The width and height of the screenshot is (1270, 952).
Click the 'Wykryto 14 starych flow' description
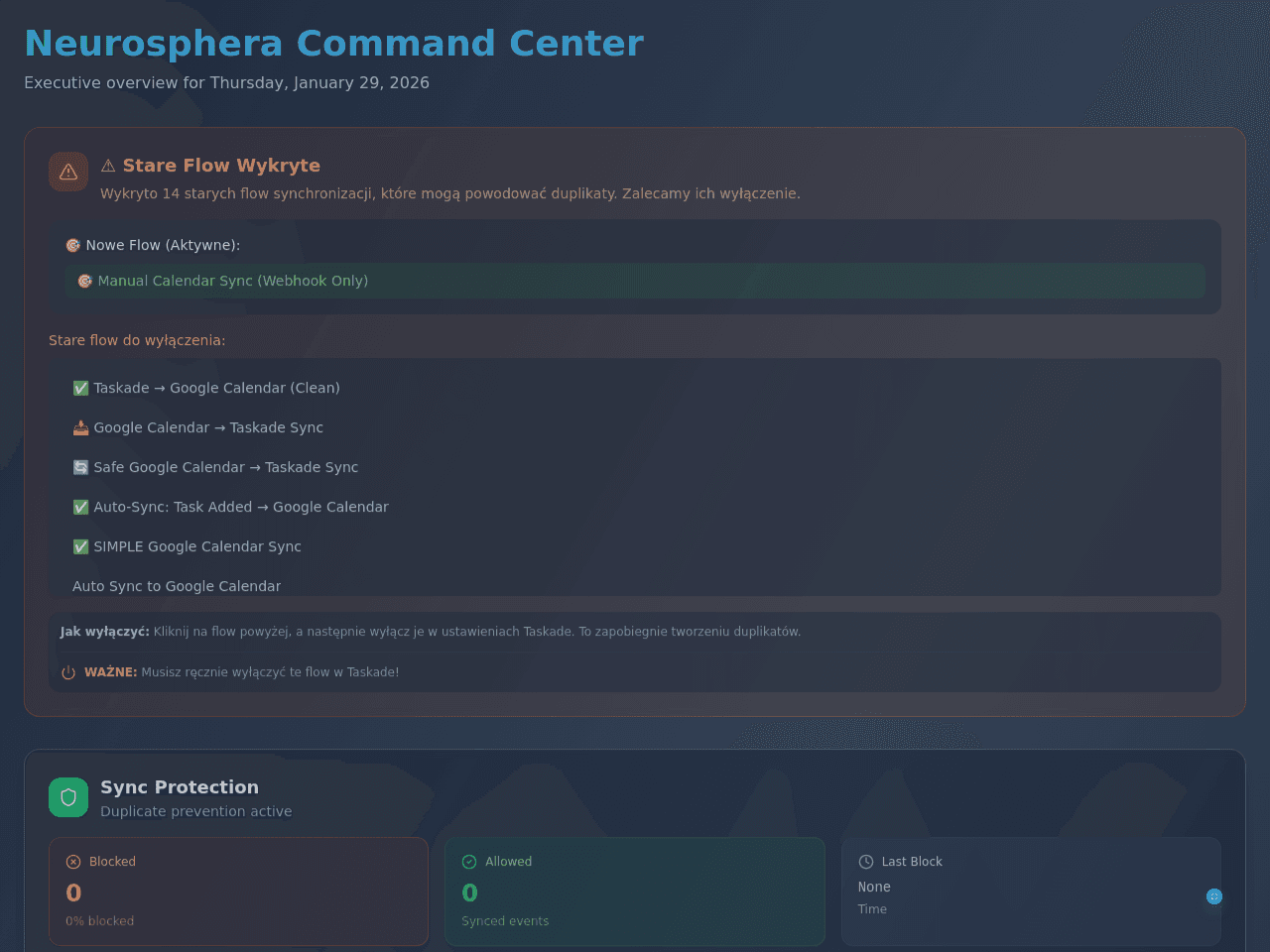(450, 193)
